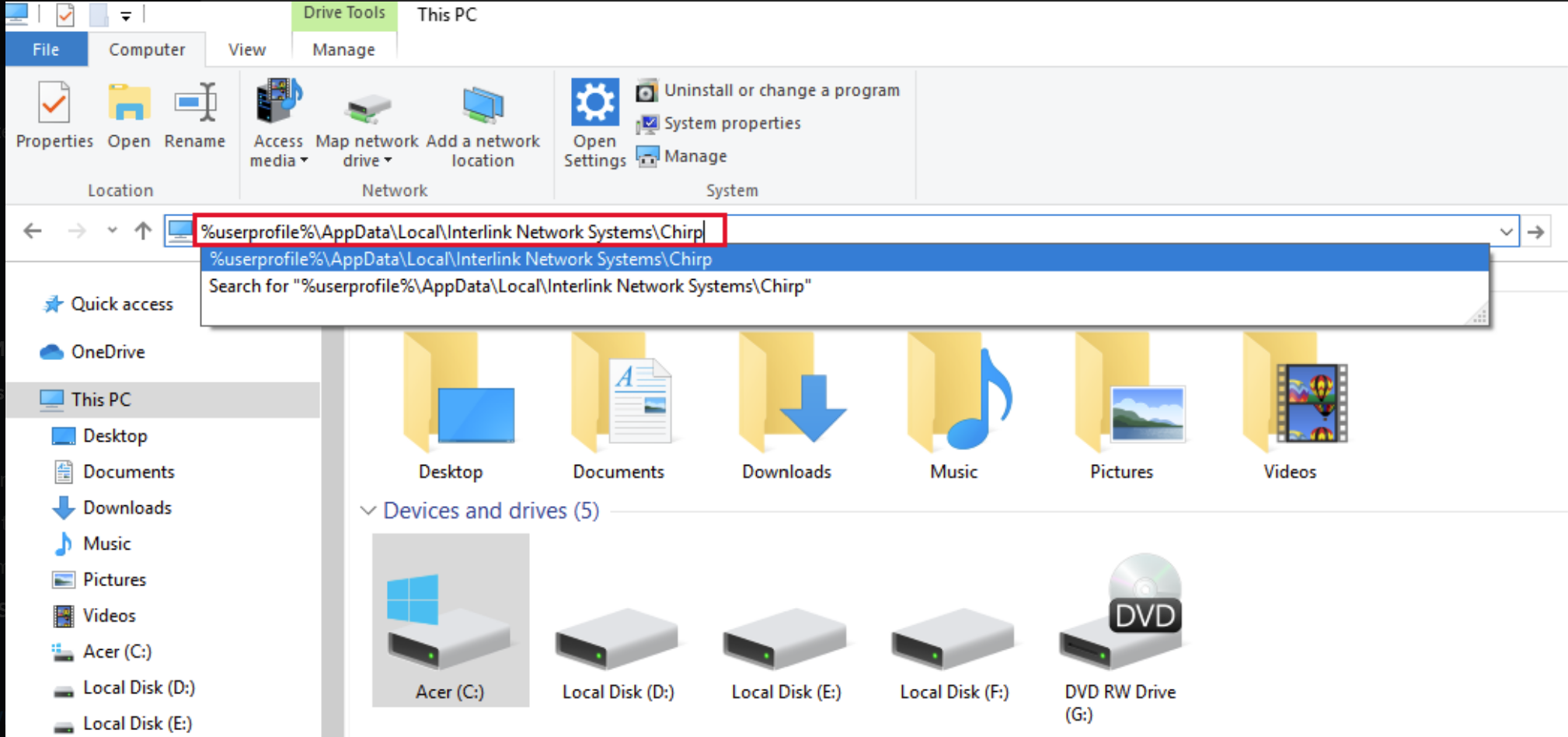Image resolution: width=1568 pixels, height=737 pixels.
Task: Click Manage in the System group
Action: (681, 156)
